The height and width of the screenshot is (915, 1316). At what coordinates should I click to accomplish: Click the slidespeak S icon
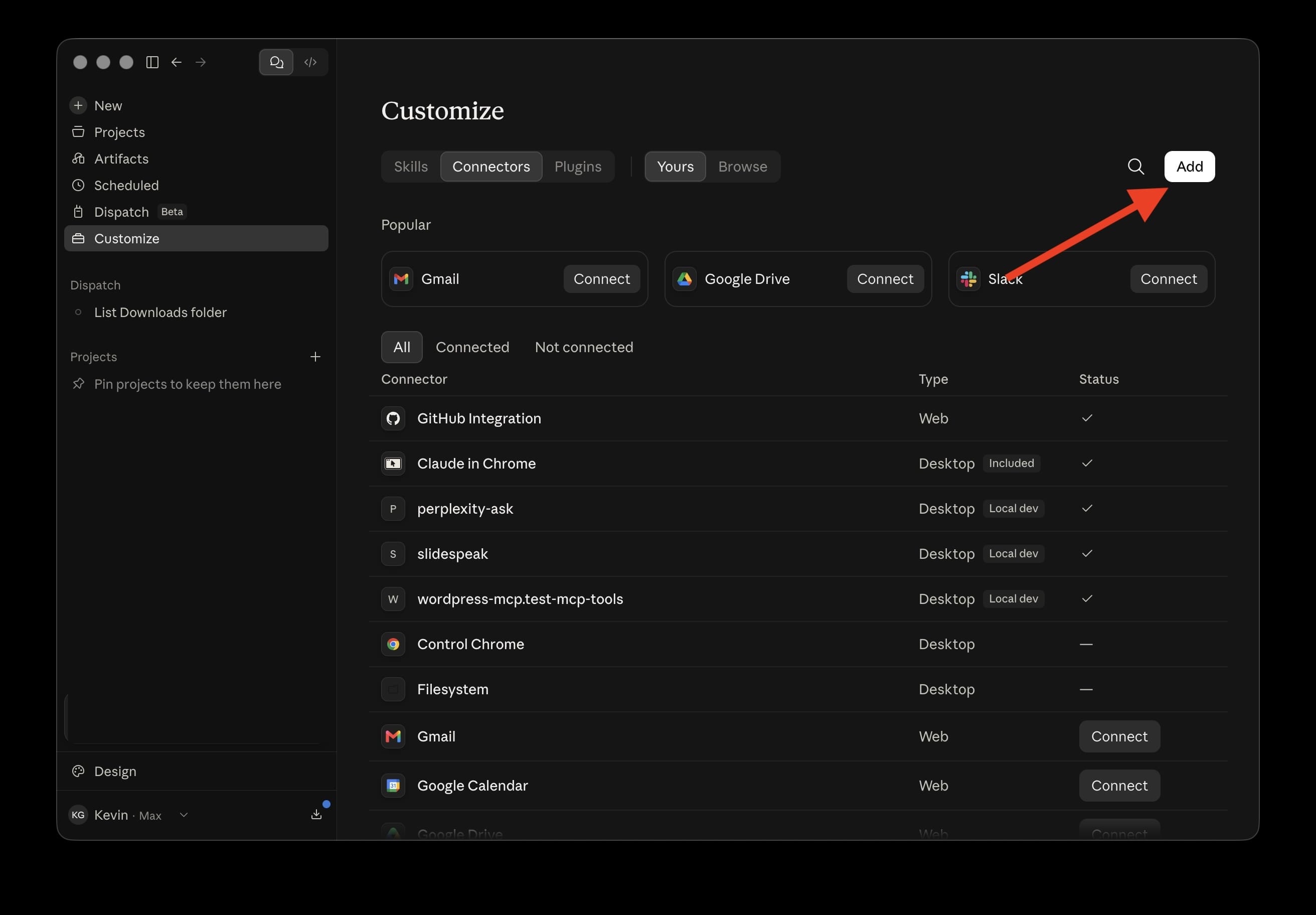pyautogui.click(x=393, y=554)
